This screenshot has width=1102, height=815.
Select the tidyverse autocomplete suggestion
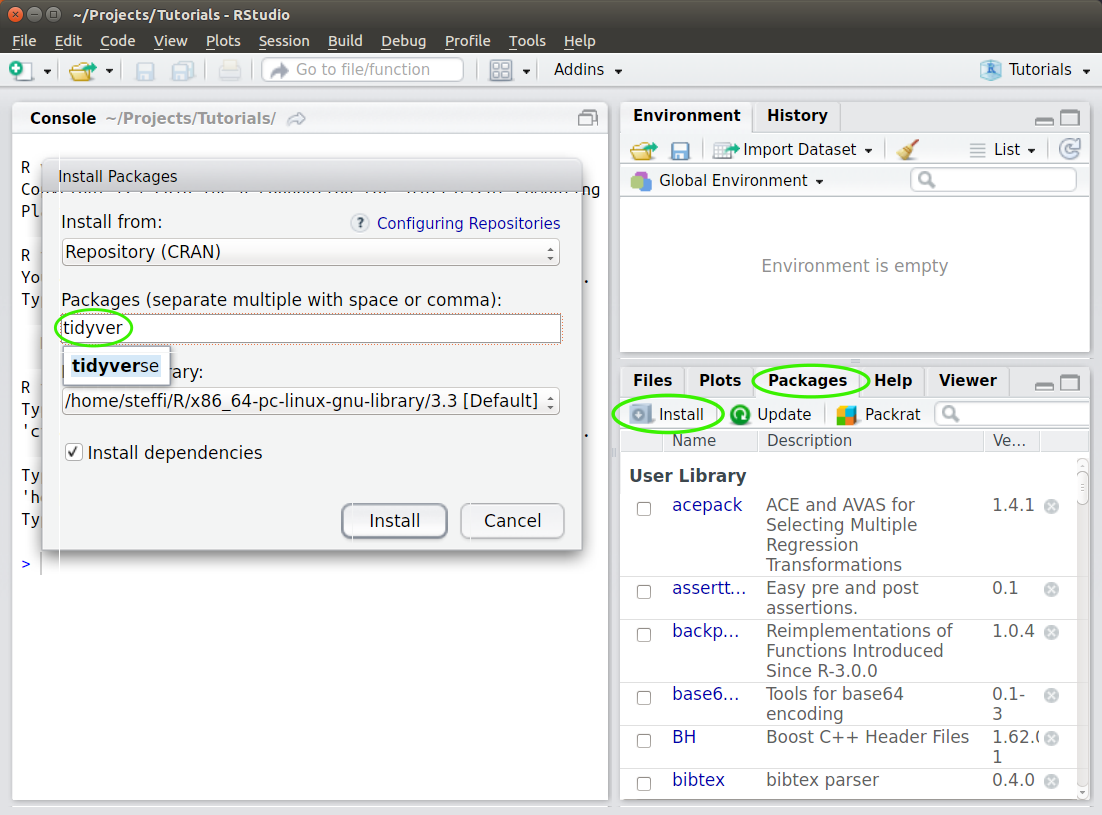tap(116, 365)
